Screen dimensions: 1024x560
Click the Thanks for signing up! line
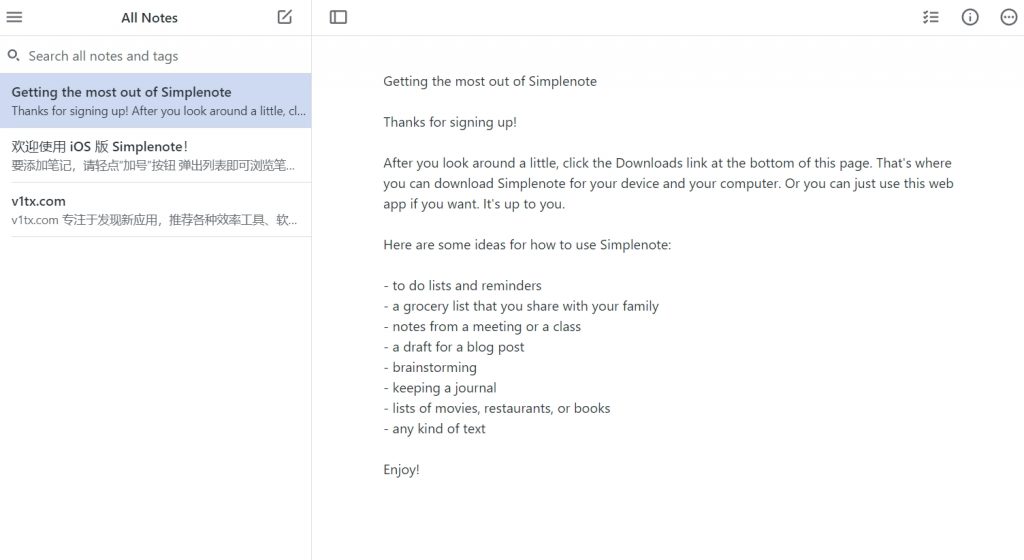click(x=450, y=122)
